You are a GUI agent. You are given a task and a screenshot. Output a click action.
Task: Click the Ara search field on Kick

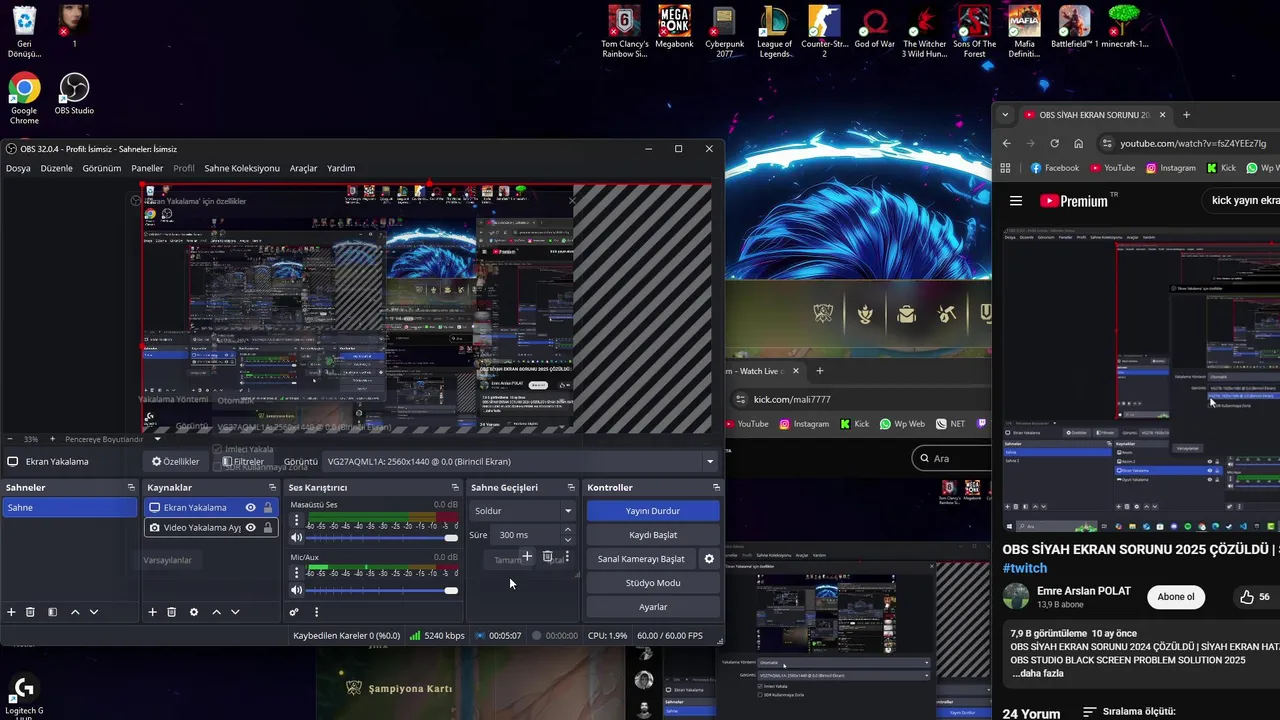(951, 458)
